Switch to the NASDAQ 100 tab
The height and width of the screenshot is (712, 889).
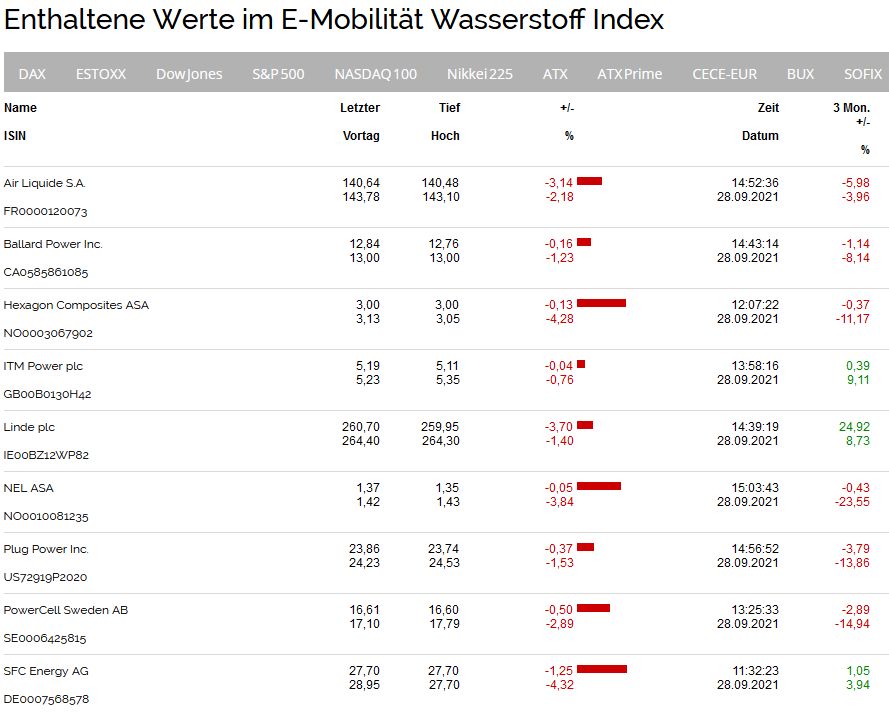coord(375,72)
